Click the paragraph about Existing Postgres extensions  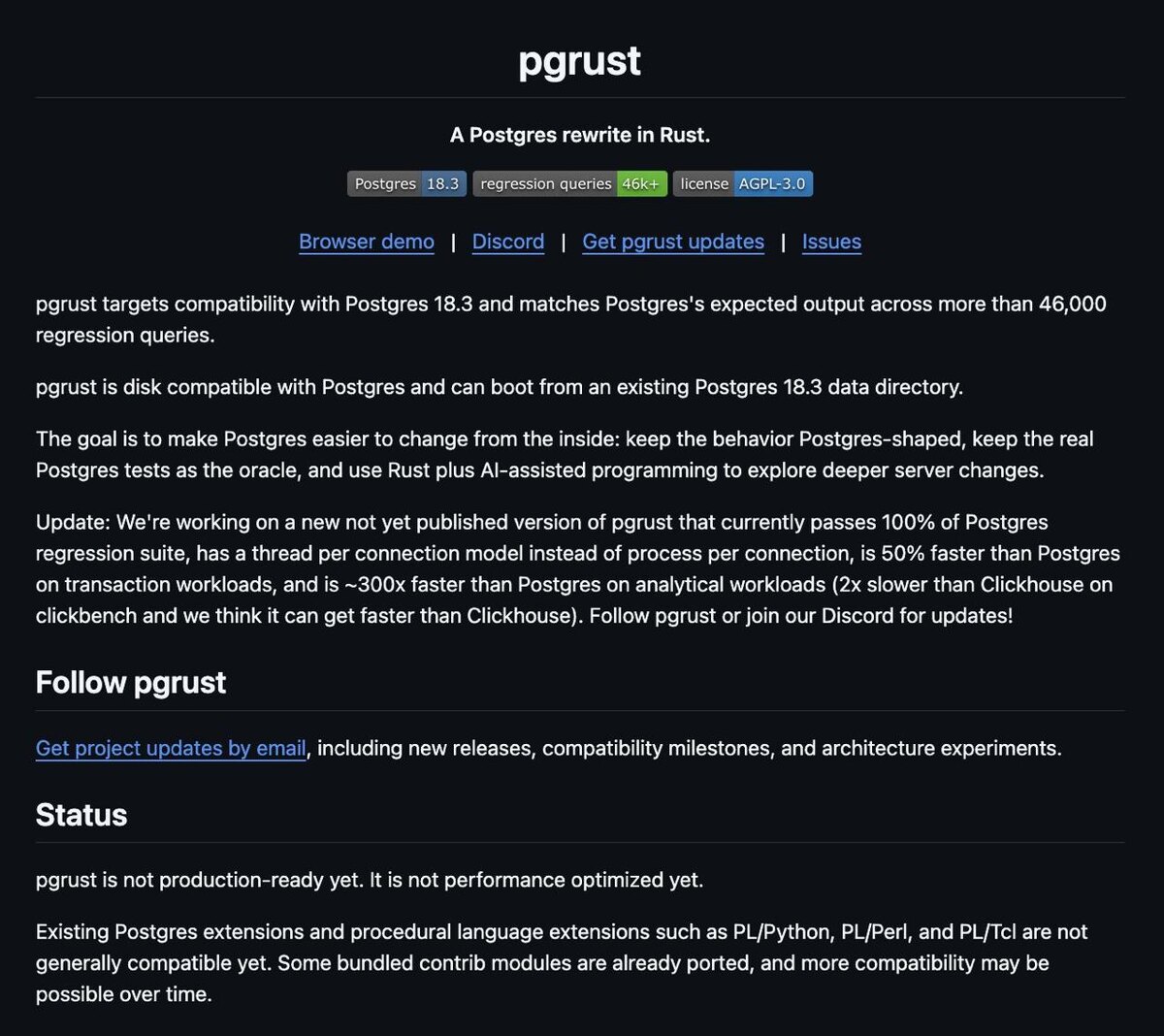click(x=562, y=962)
